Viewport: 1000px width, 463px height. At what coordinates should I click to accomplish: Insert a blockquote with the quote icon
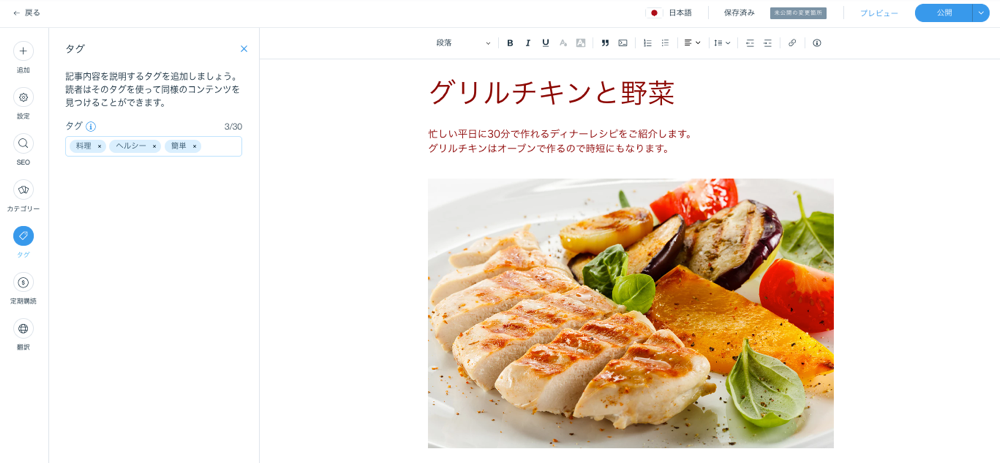[x=605, y=43]
